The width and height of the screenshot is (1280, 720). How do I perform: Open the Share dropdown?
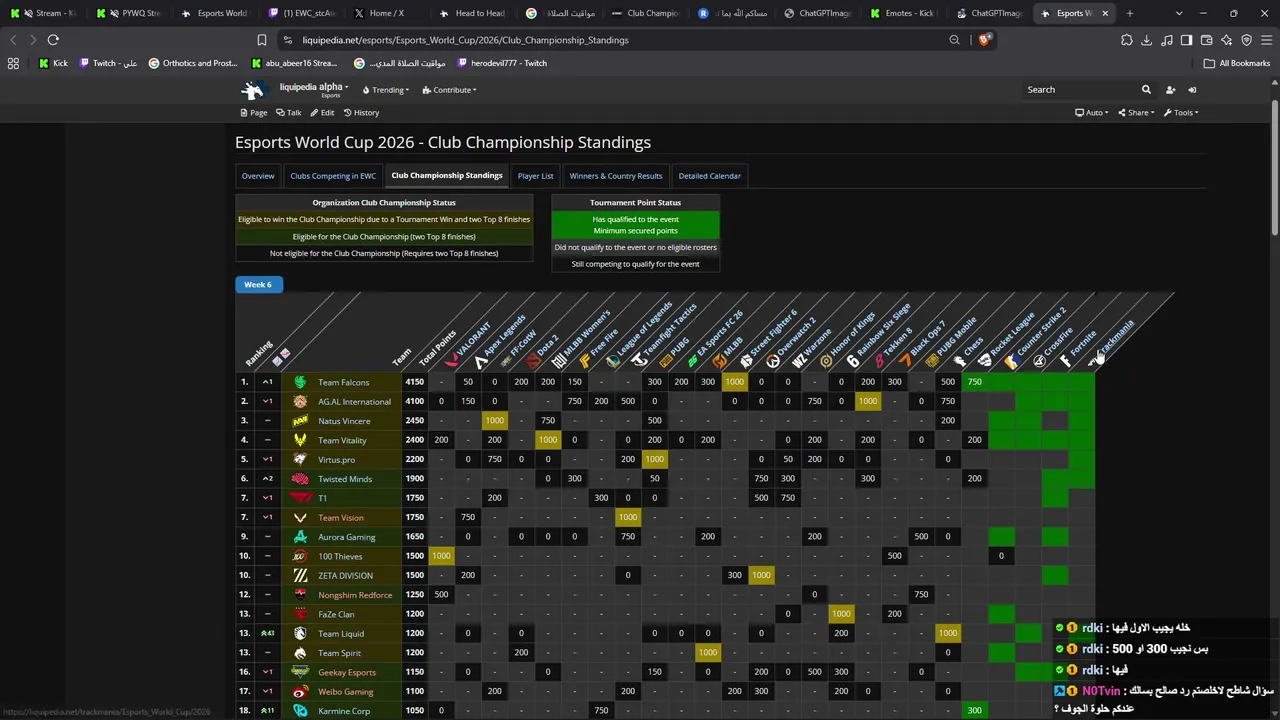coord(1135,113)
